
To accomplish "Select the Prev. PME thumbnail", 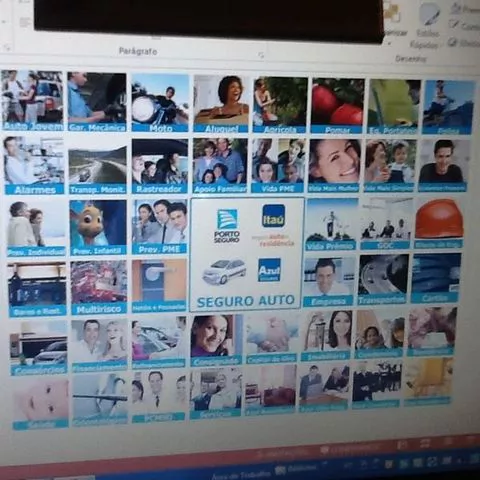I will point(160,227).
